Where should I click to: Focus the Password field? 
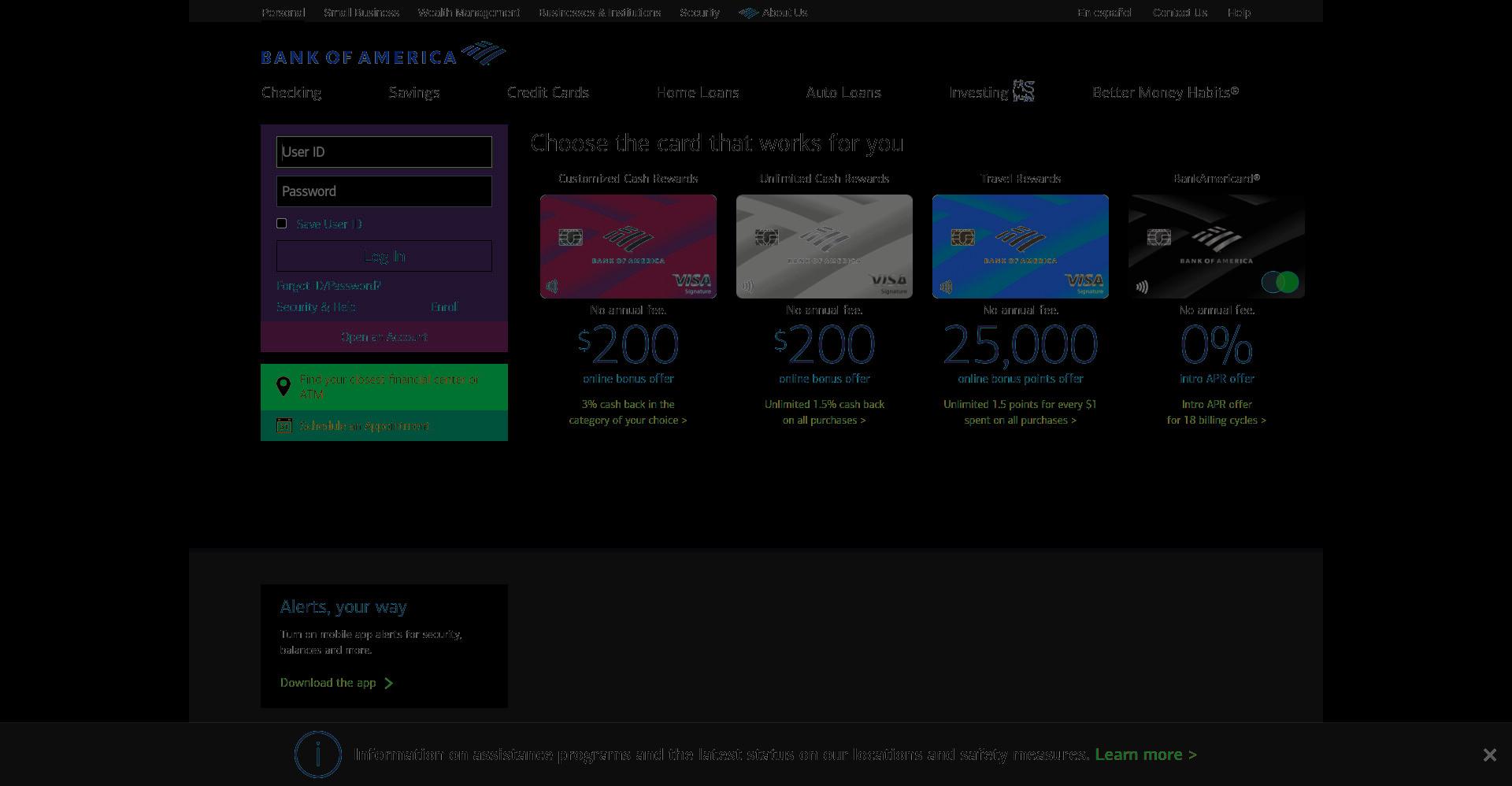(x=384, y=191)
